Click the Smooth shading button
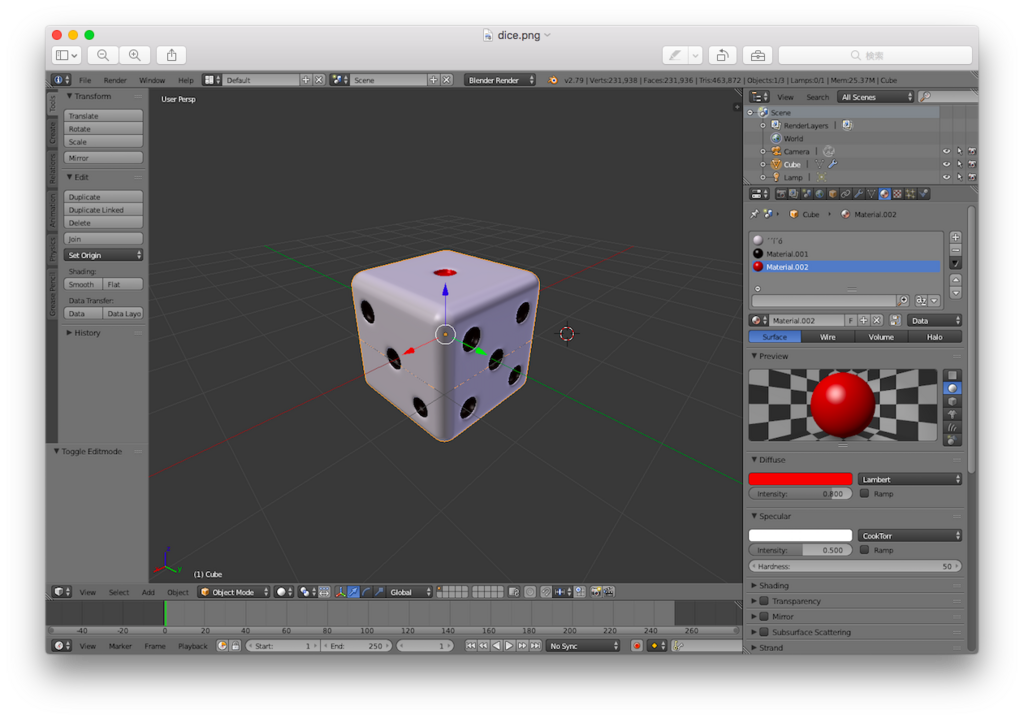This screenshot has width=1024, height=719. coord(83,285)
